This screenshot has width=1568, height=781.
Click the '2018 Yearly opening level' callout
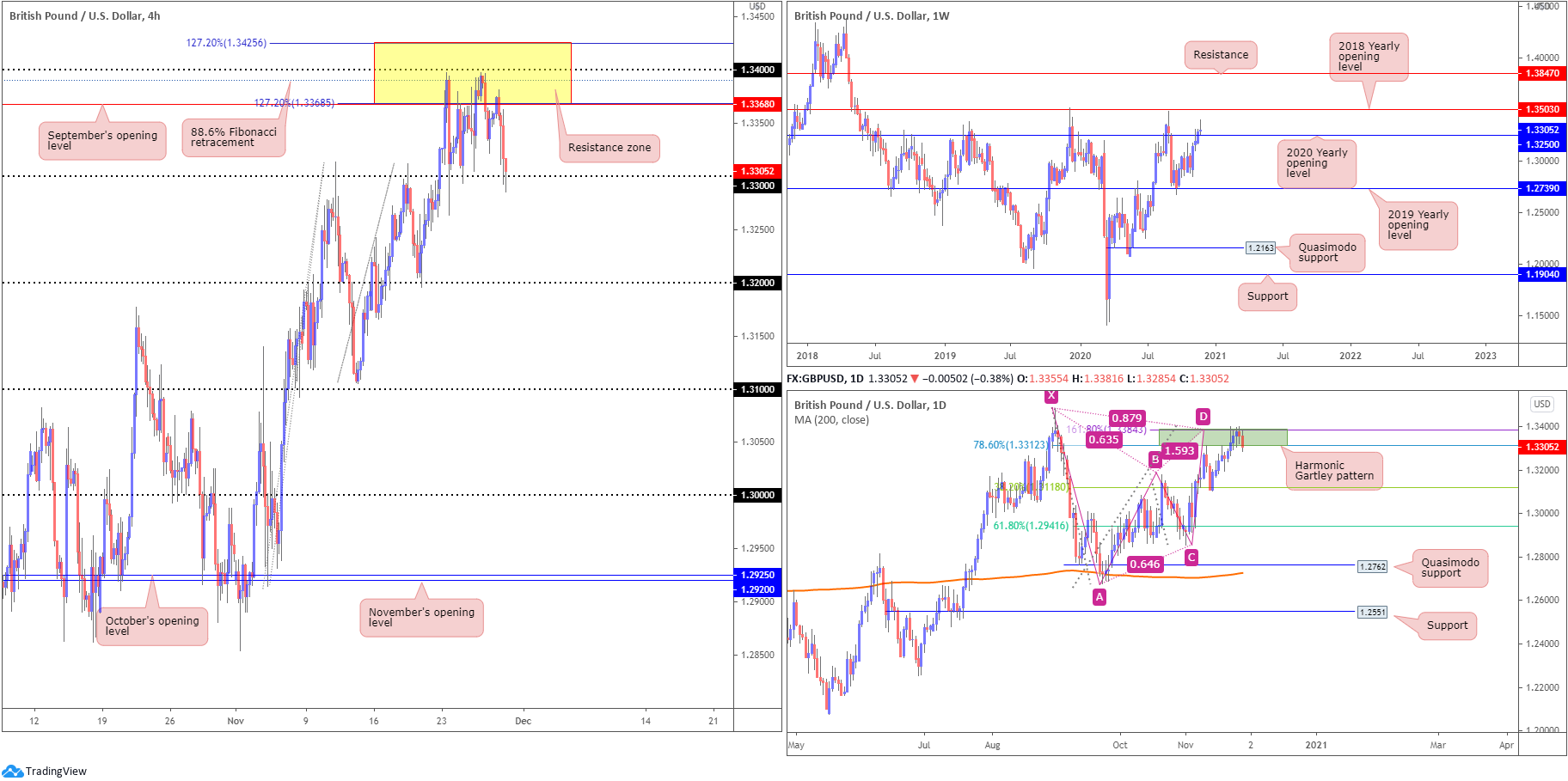pyautogui.click(x=1369, y=57)
